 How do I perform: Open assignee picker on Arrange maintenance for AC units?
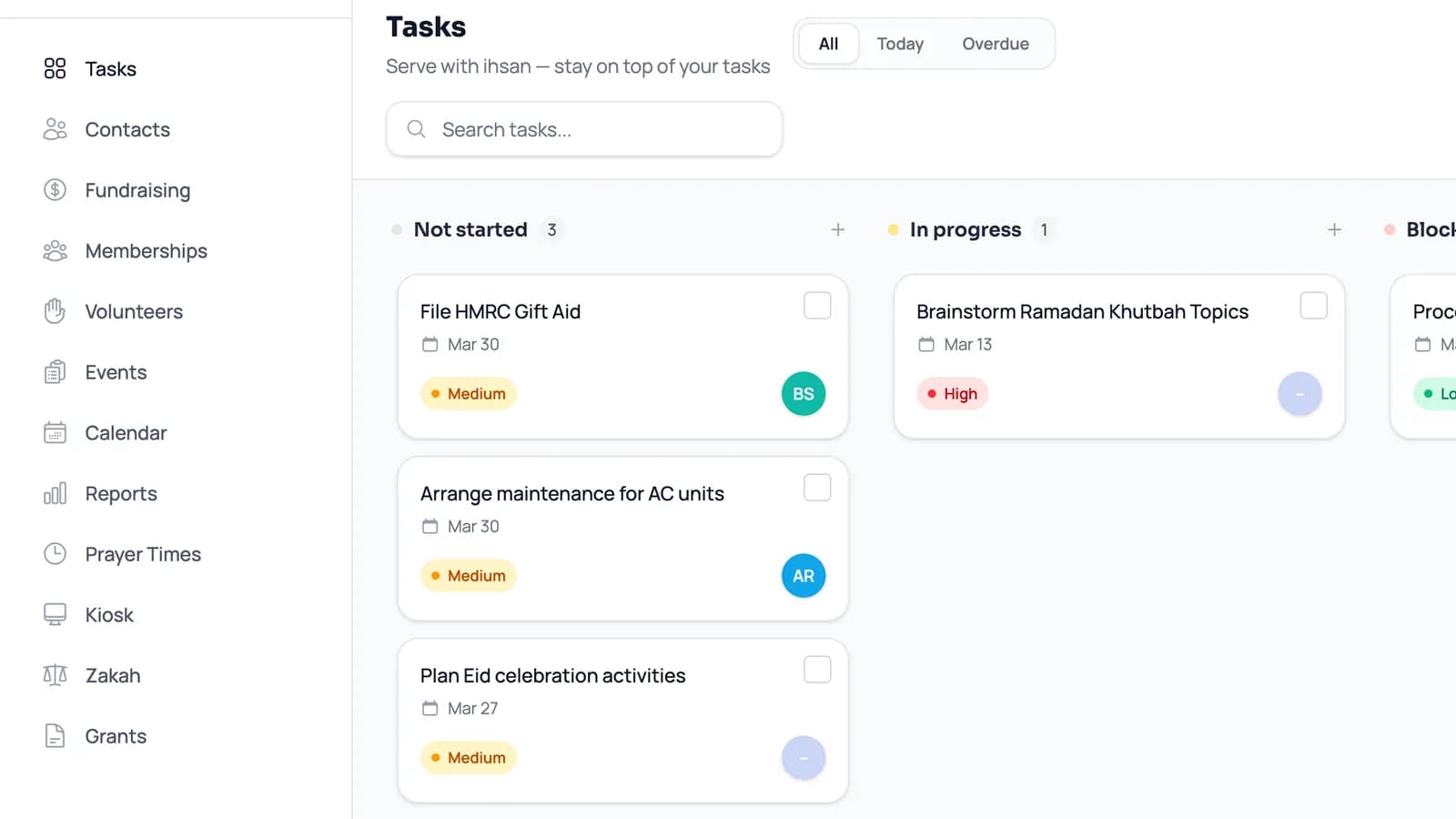pos(803,575)
